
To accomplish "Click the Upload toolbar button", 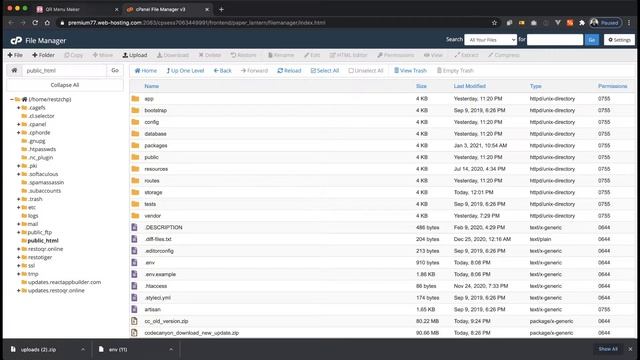I will click(x=135, y=55).
